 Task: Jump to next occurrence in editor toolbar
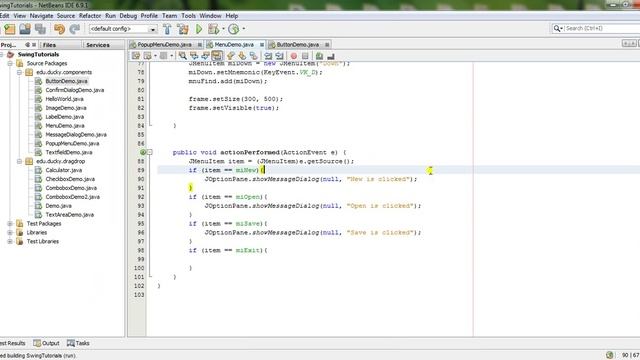pyautogui.click(x=205, y=56)
